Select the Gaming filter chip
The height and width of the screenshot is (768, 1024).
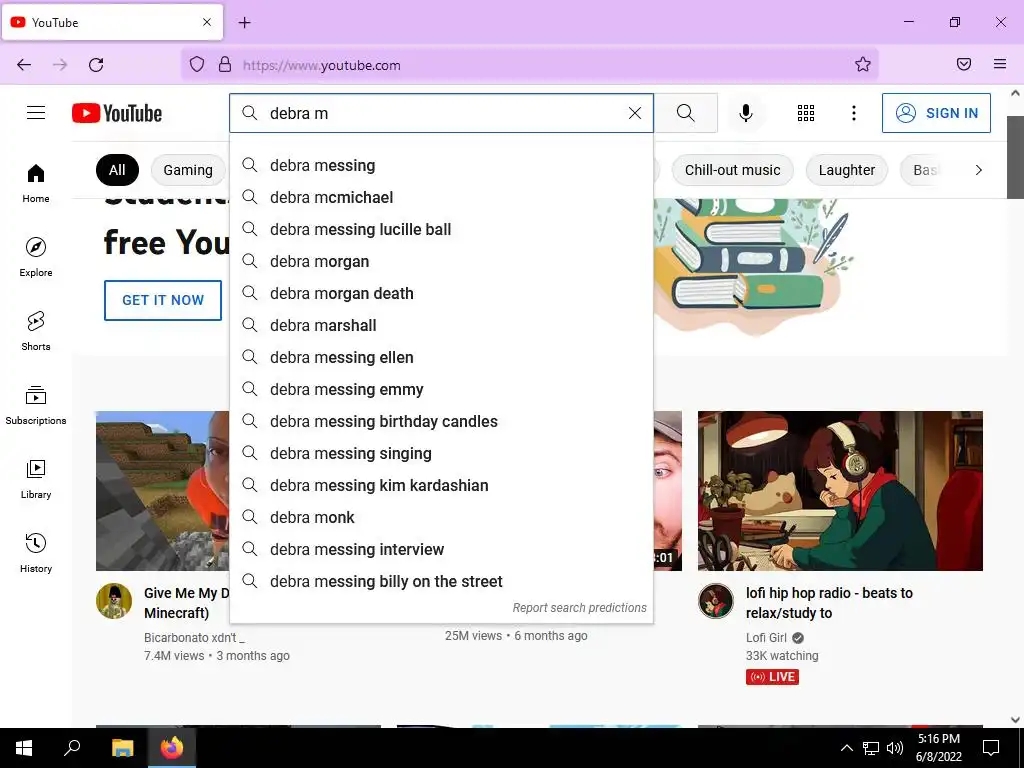pos(188,170)
